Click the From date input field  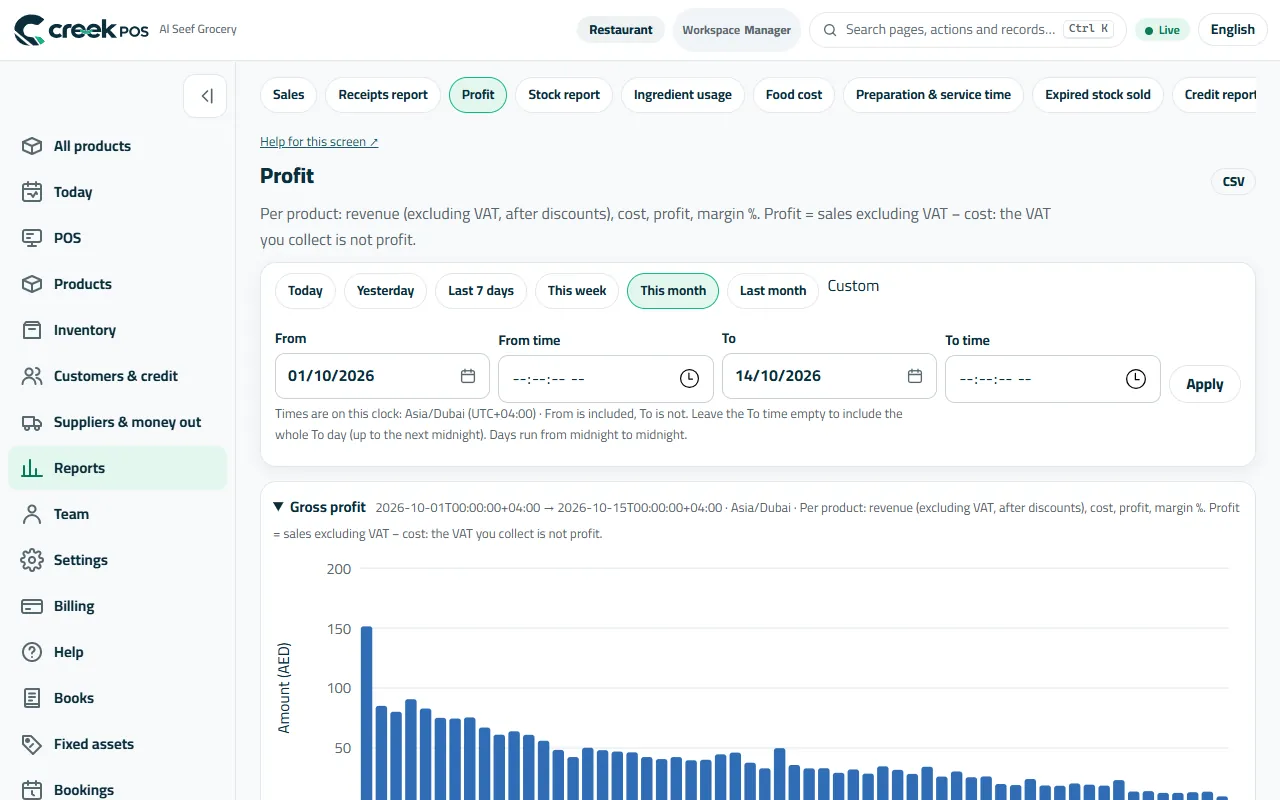pyautogui.click(x=382, y=376)
